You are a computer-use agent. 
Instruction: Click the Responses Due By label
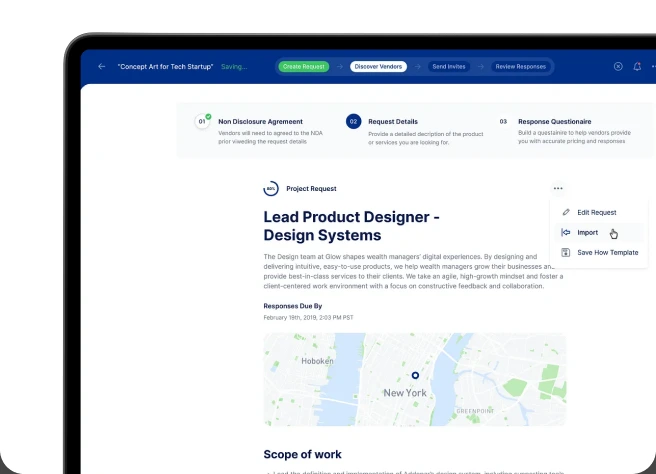293,306
